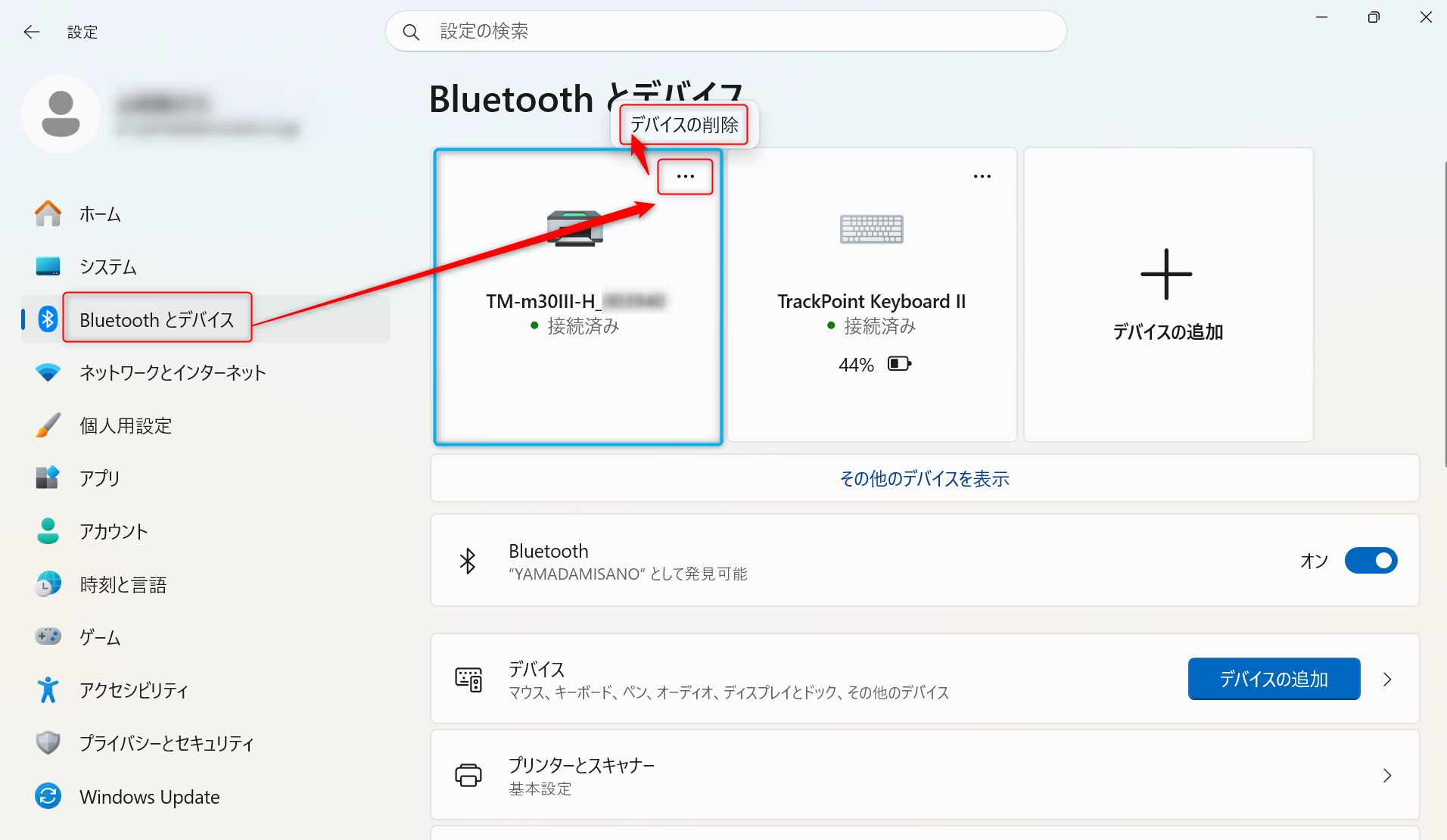Click the Devices row keyboard-mouse icon
This screenshot has width=1447, height=840.
(468, 680)
